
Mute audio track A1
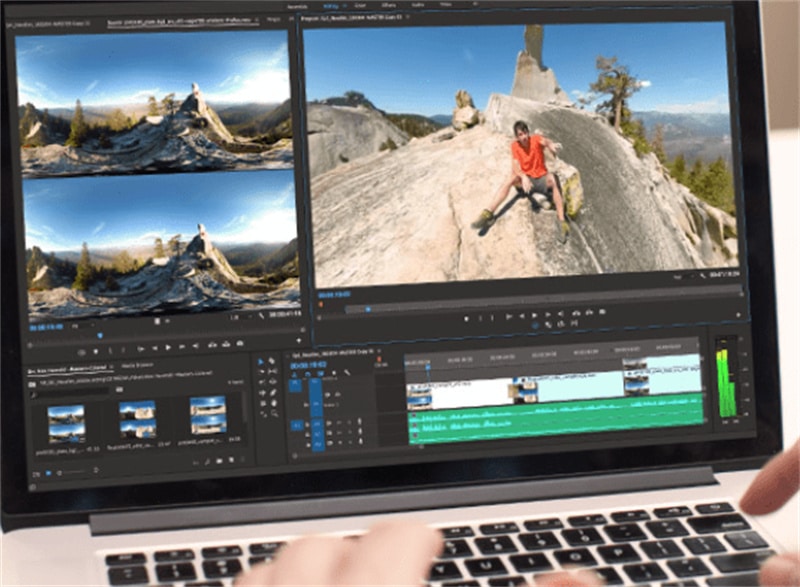(x=340, y=423)
